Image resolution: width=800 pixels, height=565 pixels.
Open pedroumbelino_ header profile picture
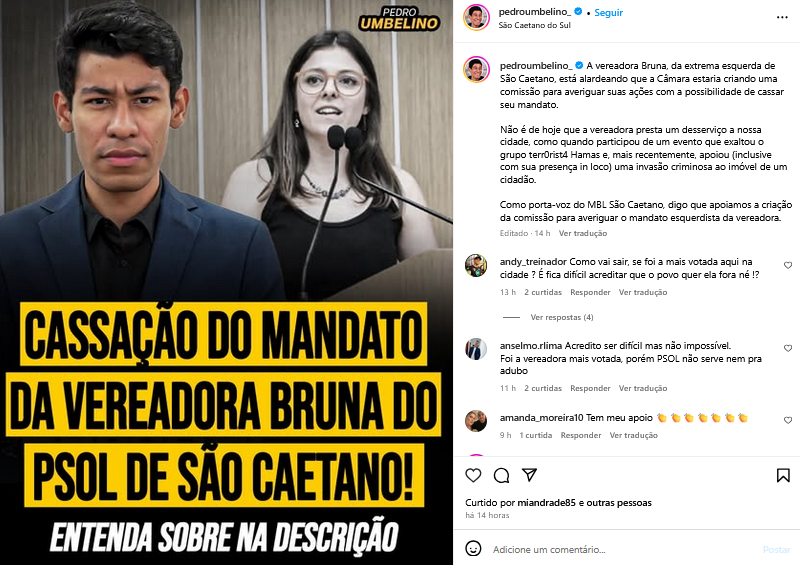coord(476,17)
